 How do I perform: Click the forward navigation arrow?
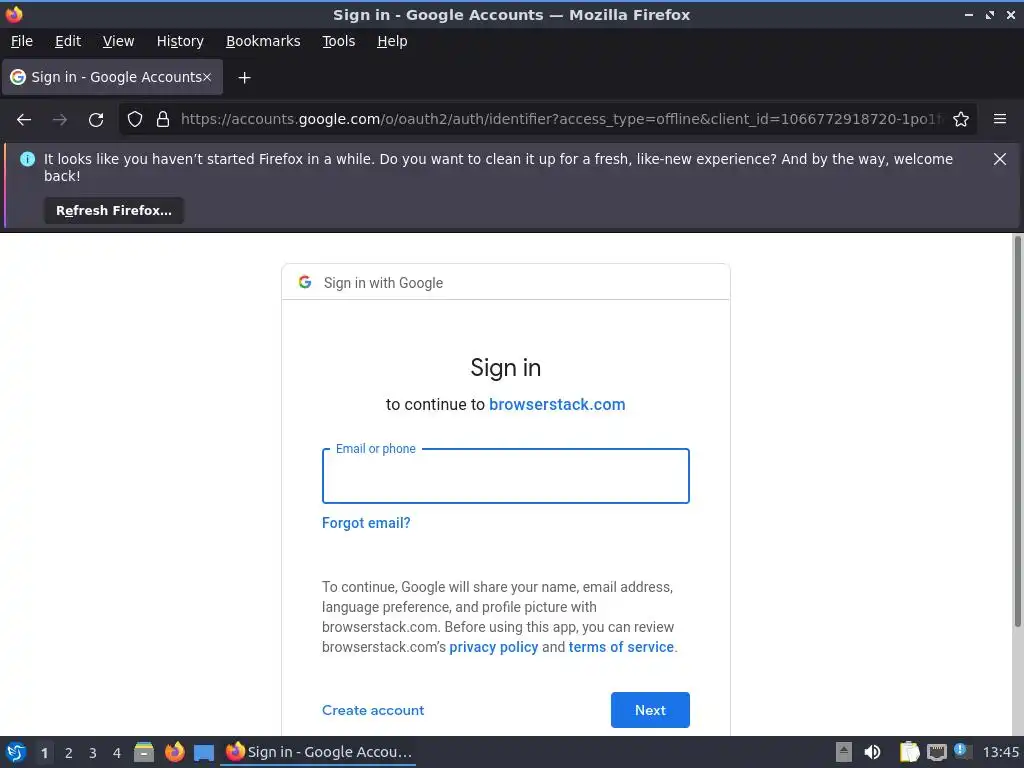click(x=59, y=120)
